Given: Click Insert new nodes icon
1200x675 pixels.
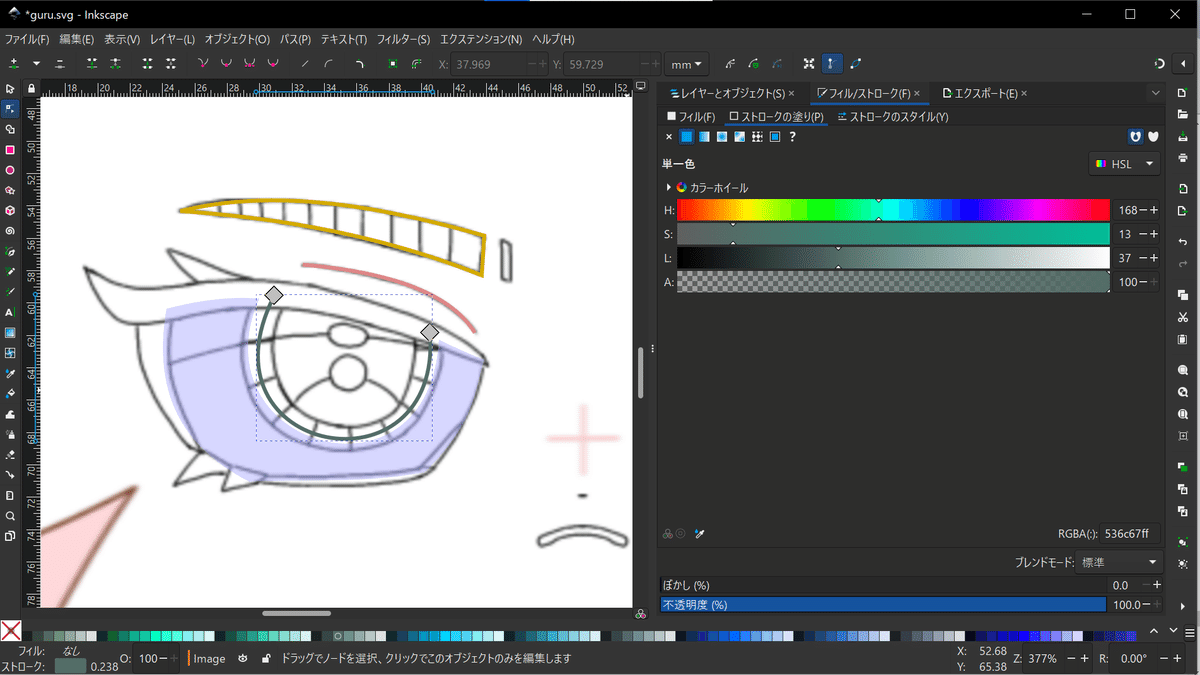Looking at the screenshot, I should [15, 63].
